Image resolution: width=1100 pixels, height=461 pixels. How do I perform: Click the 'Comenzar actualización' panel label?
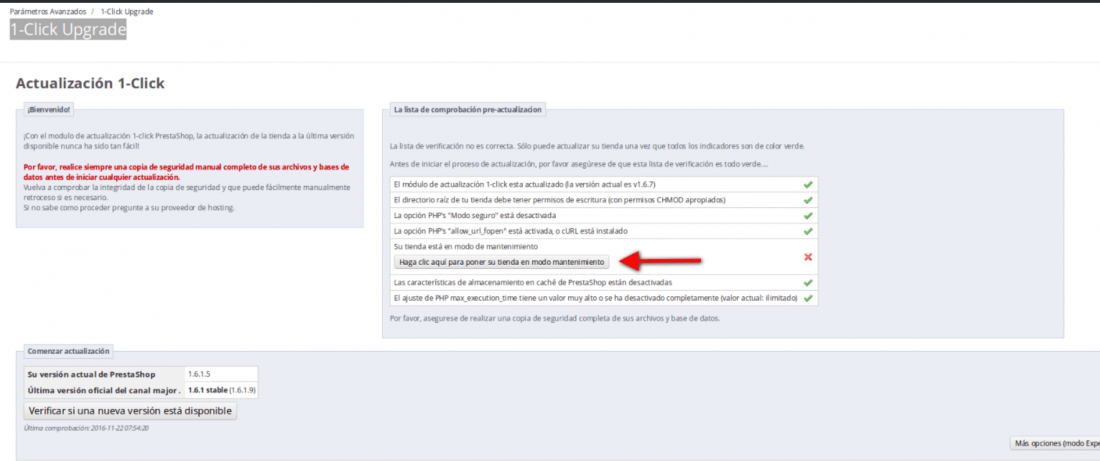pos(69,351)
